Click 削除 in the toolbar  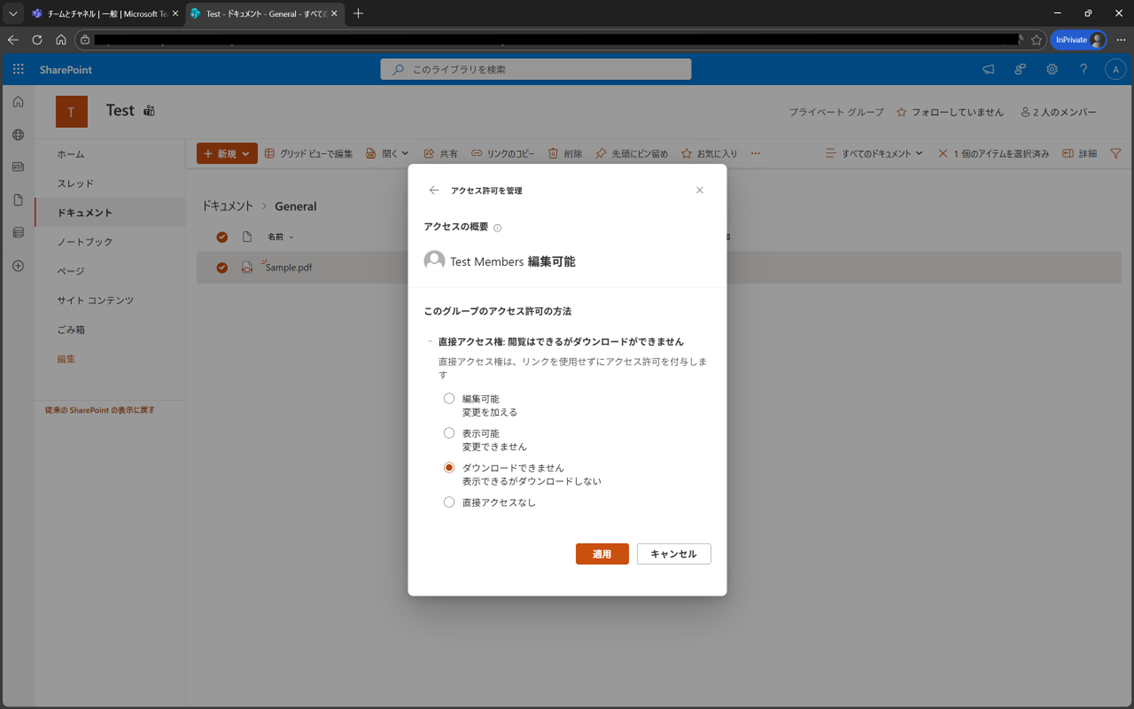(x=565, y=153)
